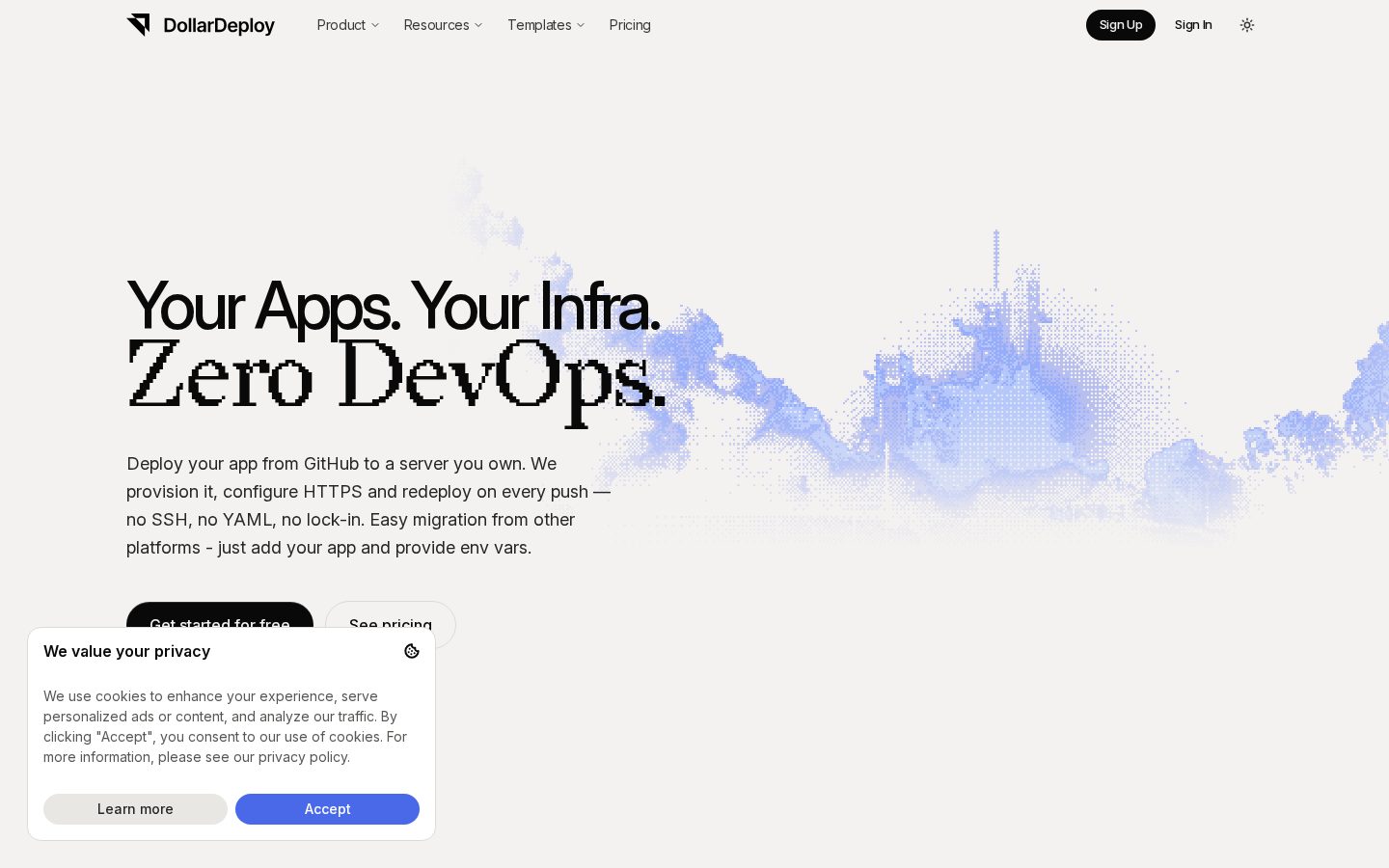Screen dimensions: 1389x868
Task: Click Learn more in cookie banner
Action: [135, 809]
